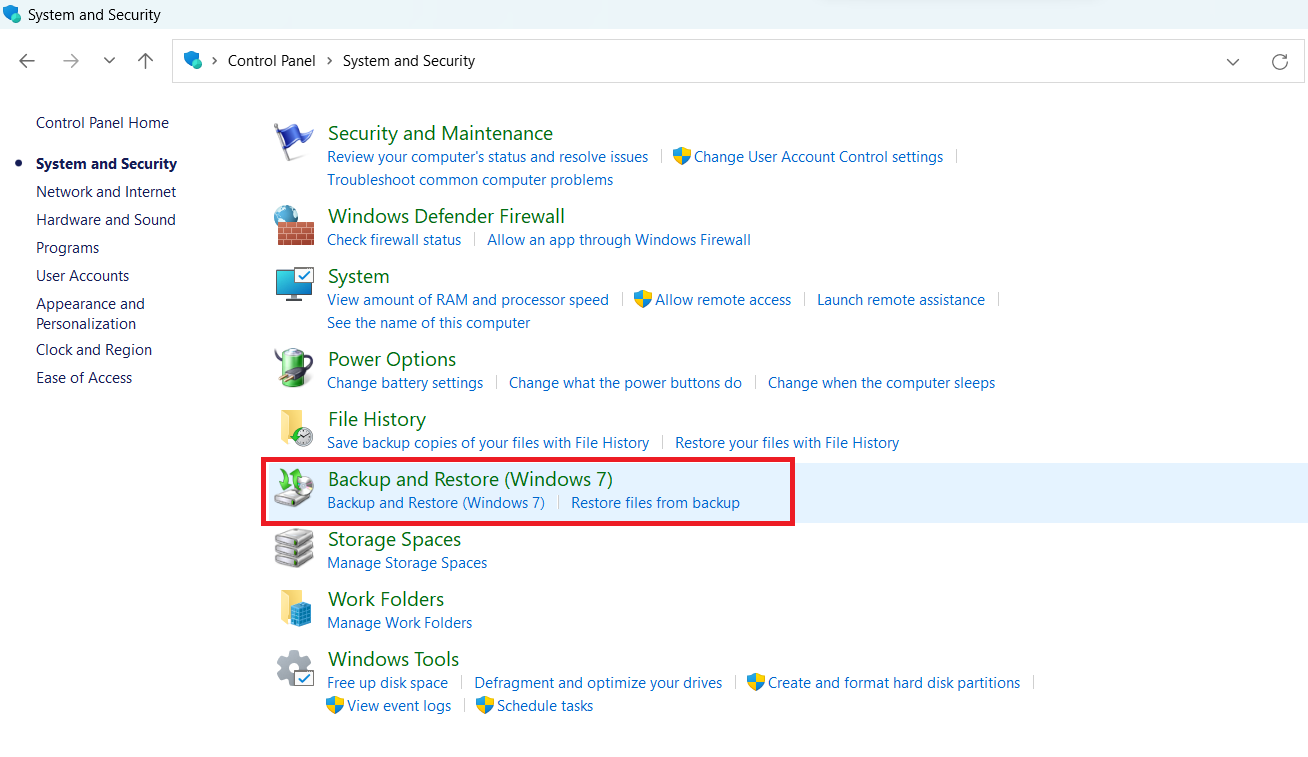Select Hardware and Sound in sidebar

106,220
